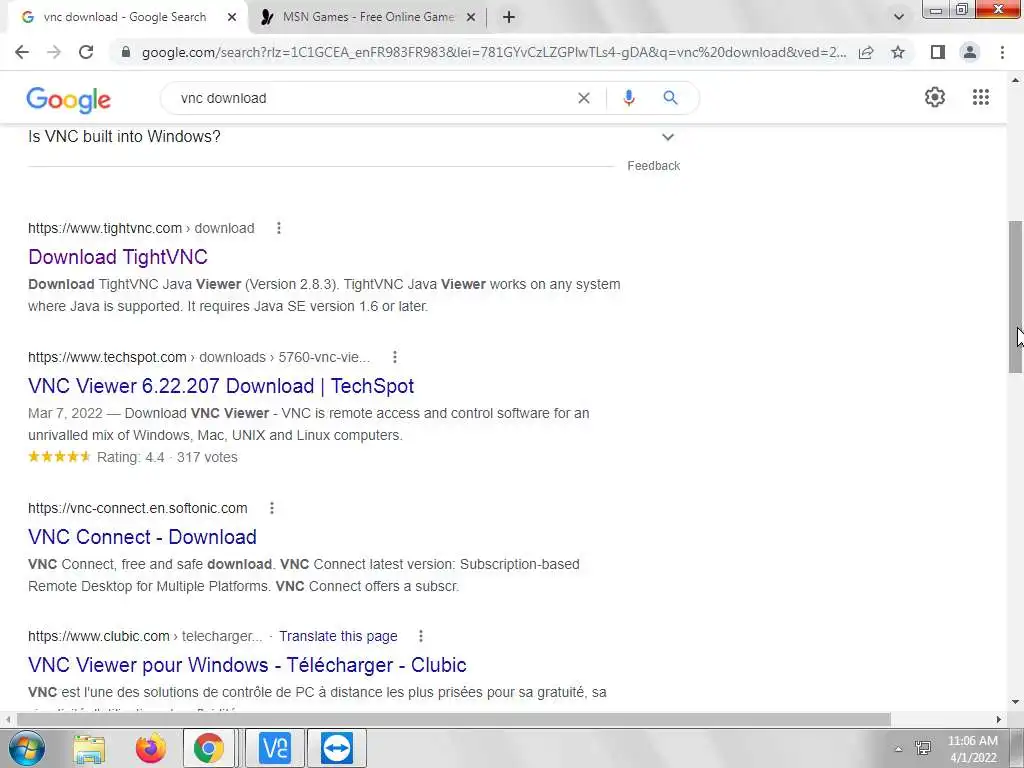Open the Chrome side panel

click(x=938, y=52)
